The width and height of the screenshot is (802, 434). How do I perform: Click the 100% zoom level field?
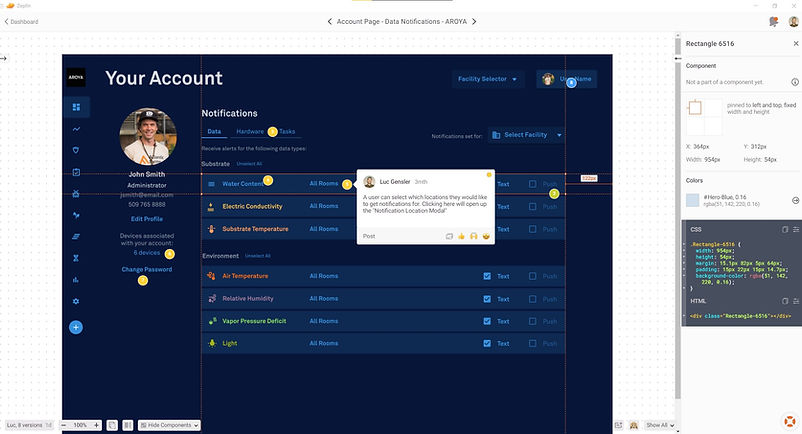coord(80,425)
